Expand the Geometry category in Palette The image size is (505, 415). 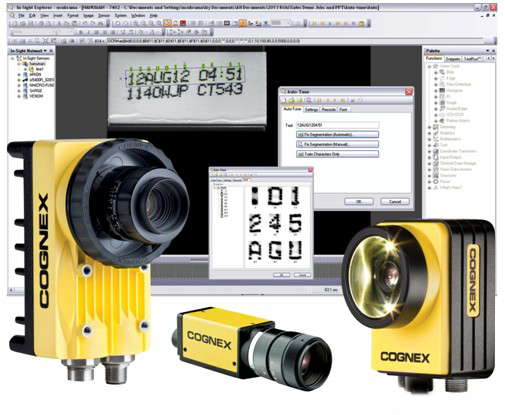429,127
